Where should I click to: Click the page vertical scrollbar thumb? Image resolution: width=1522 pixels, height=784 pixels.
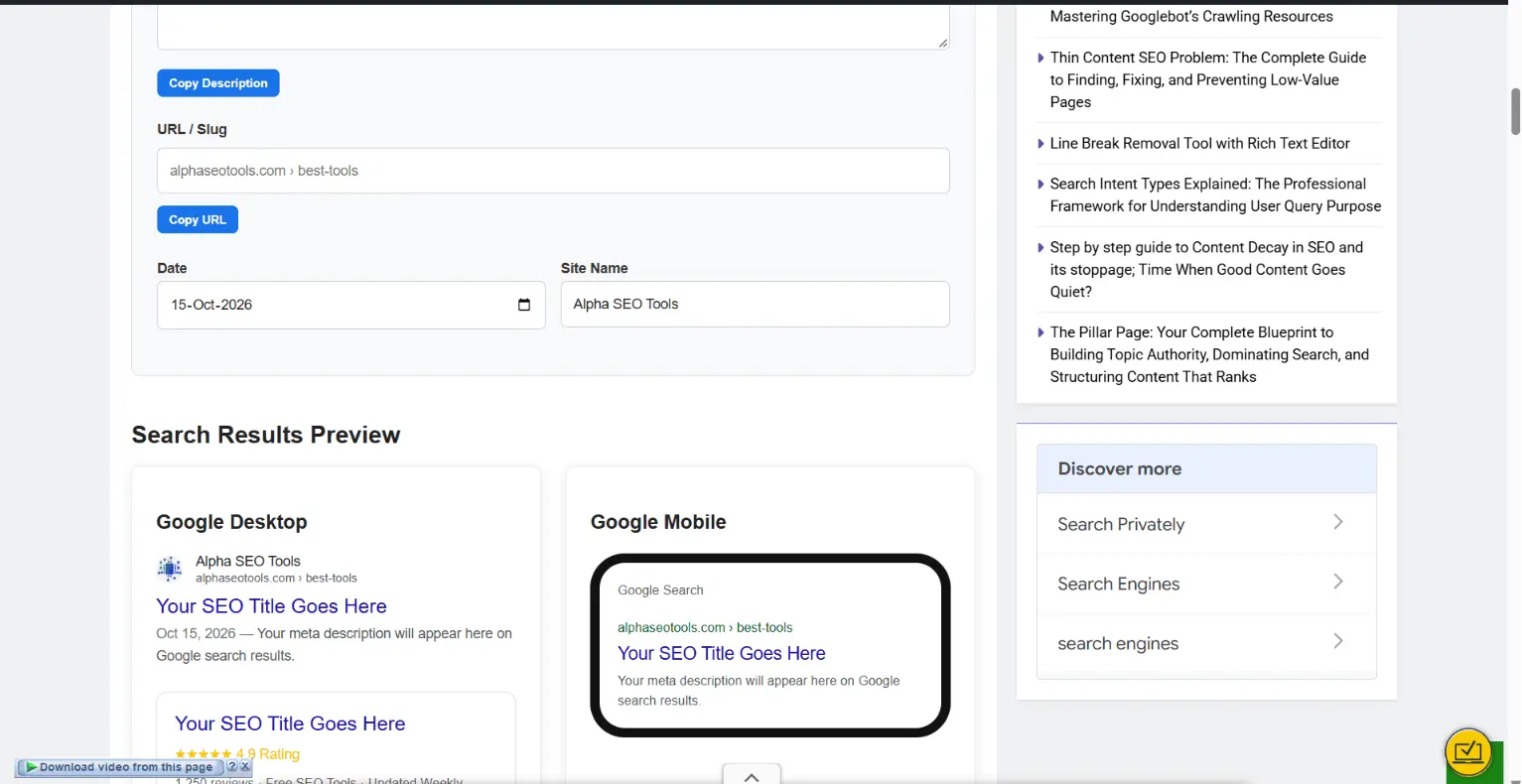(x=1515, y=111)
